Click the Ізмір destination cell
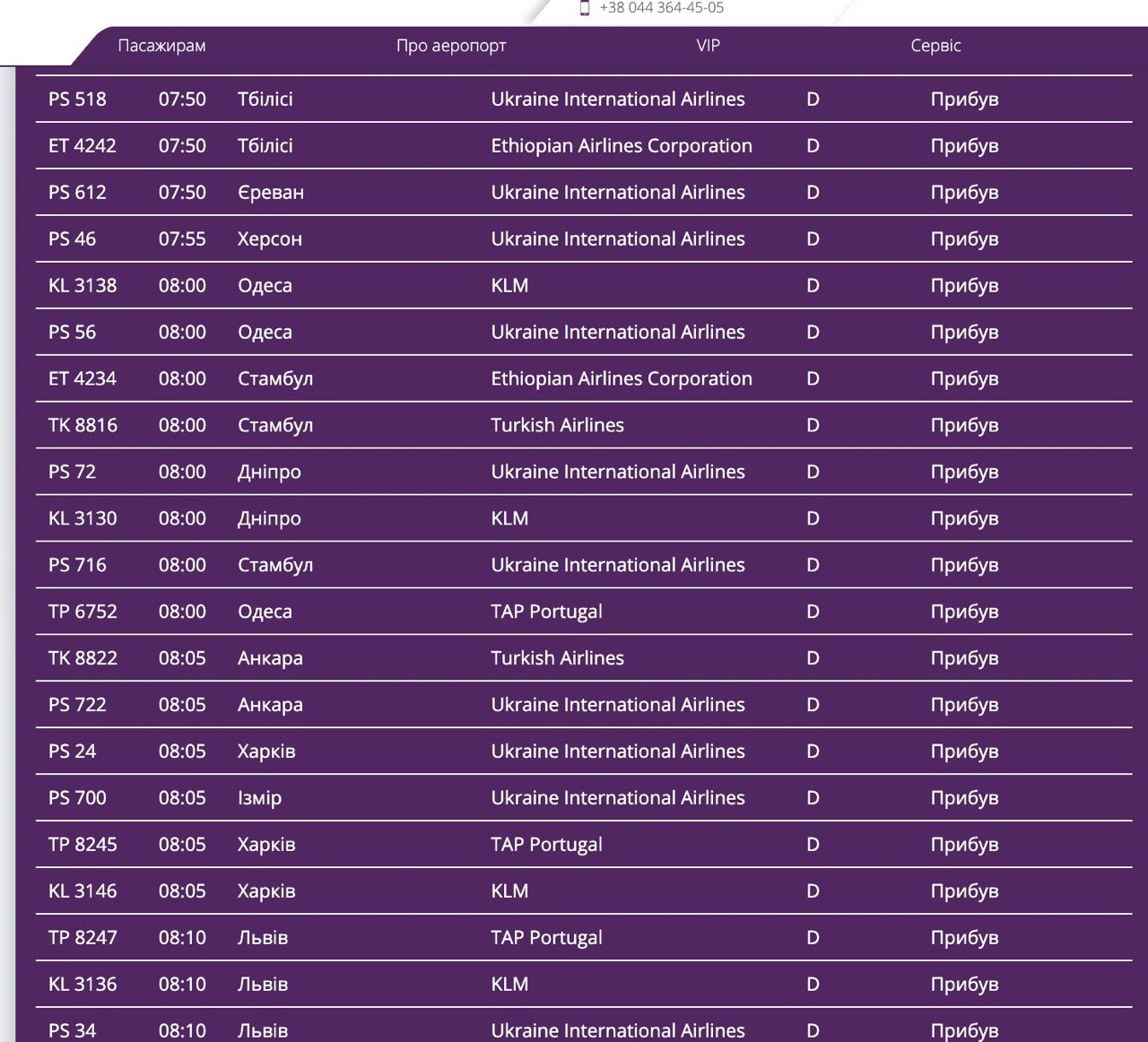The width and height of the screenshot is (1148, 1042). pyautogui.click(x=259, y=799)
